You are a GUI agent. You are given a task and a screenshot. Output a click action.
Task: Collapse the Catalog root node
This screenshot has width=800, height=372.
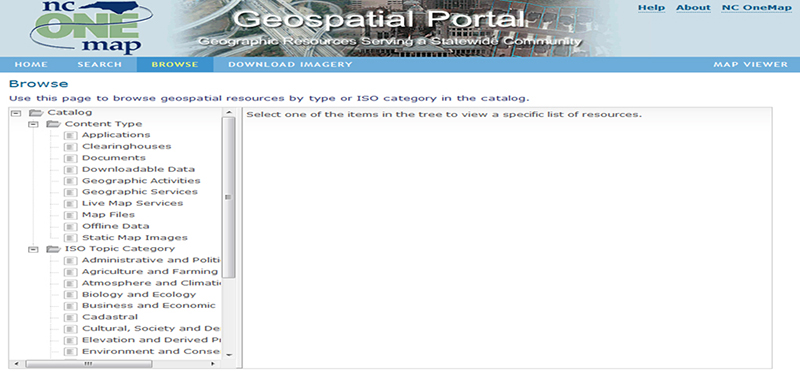[x=16, y=113]
